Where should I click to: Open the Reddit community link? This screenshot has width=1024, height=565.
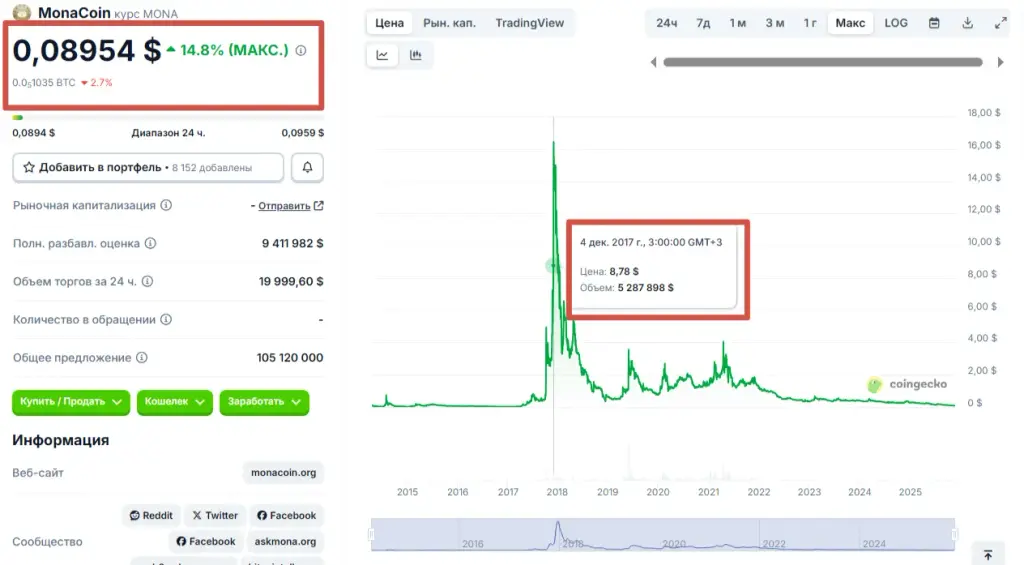(151, 515)
